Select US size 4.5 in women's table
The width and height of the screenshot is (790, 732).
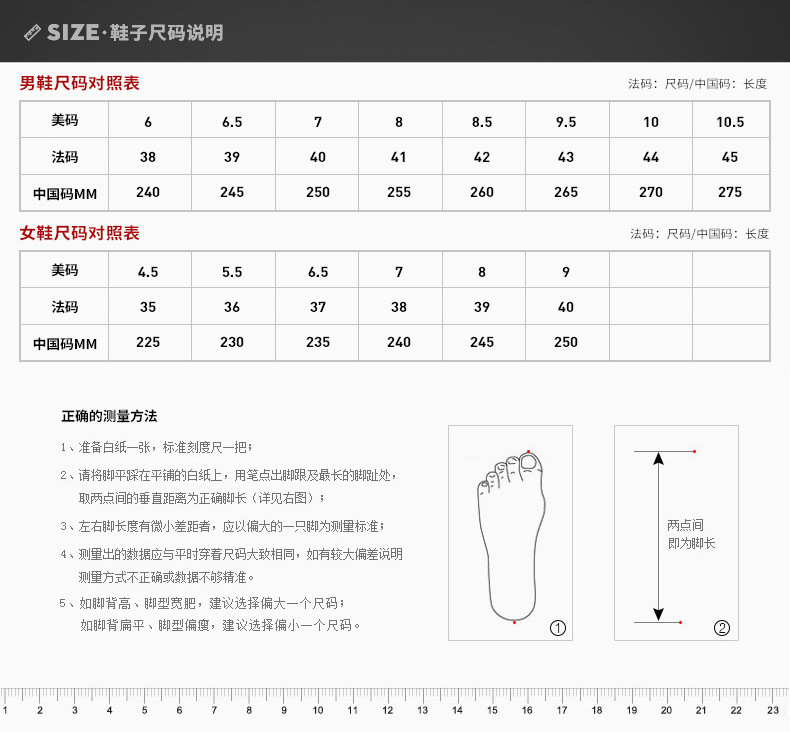(x=148, y=272)
